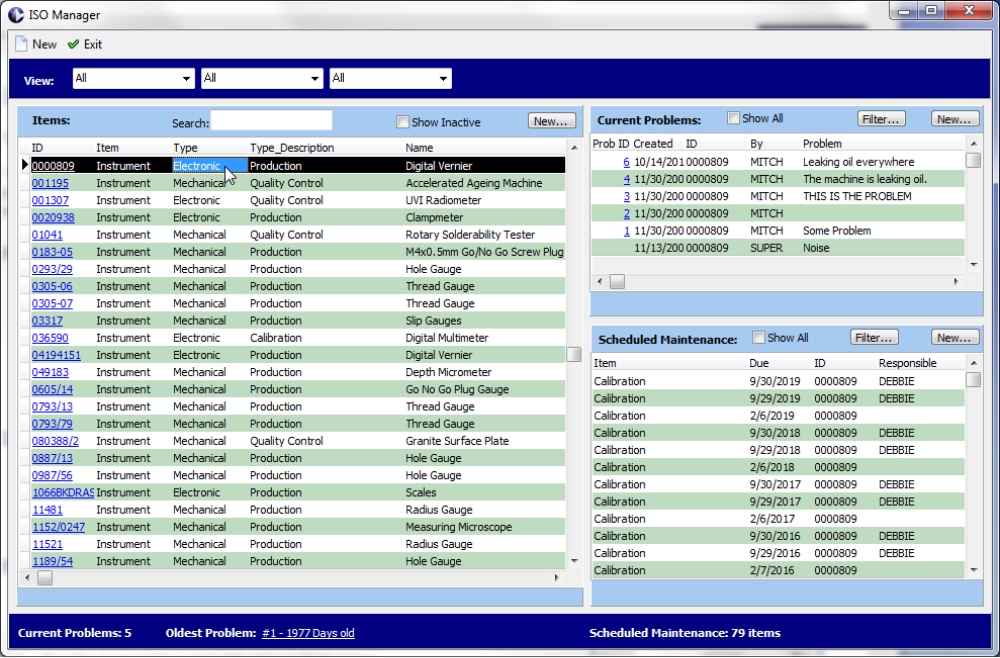Open the first View dropdown

point(133,78)
